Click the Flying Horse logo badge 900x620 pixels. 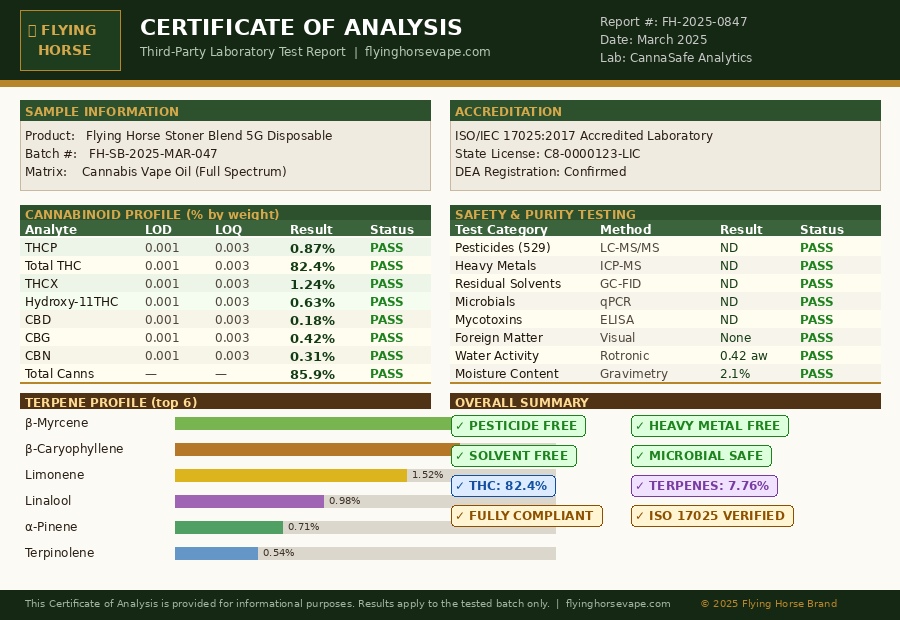tap(70, 40)
